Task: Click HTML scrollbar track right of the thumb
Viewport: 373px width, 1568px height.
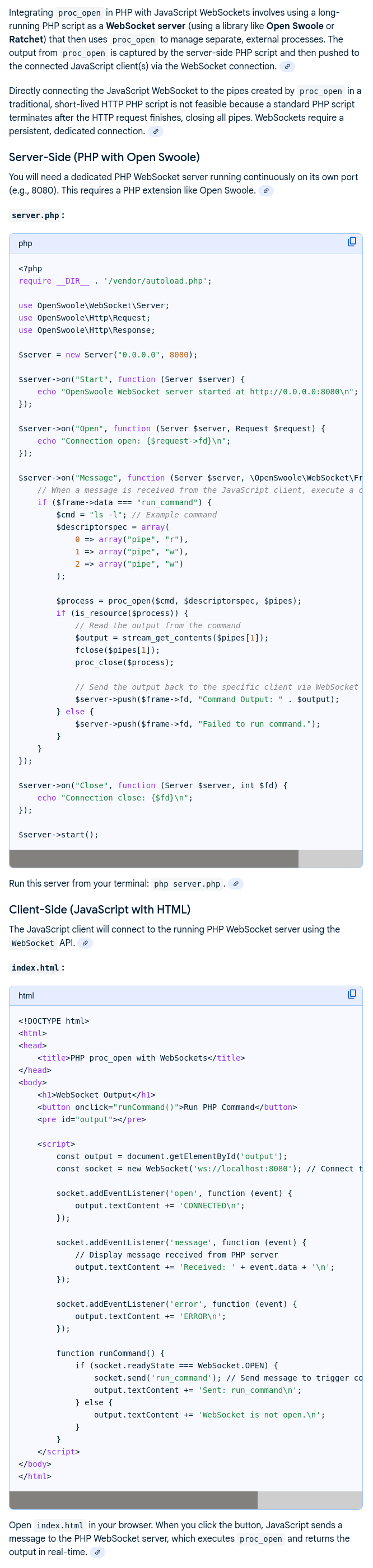Action: pyautogui.click(x=309, y=1500)
